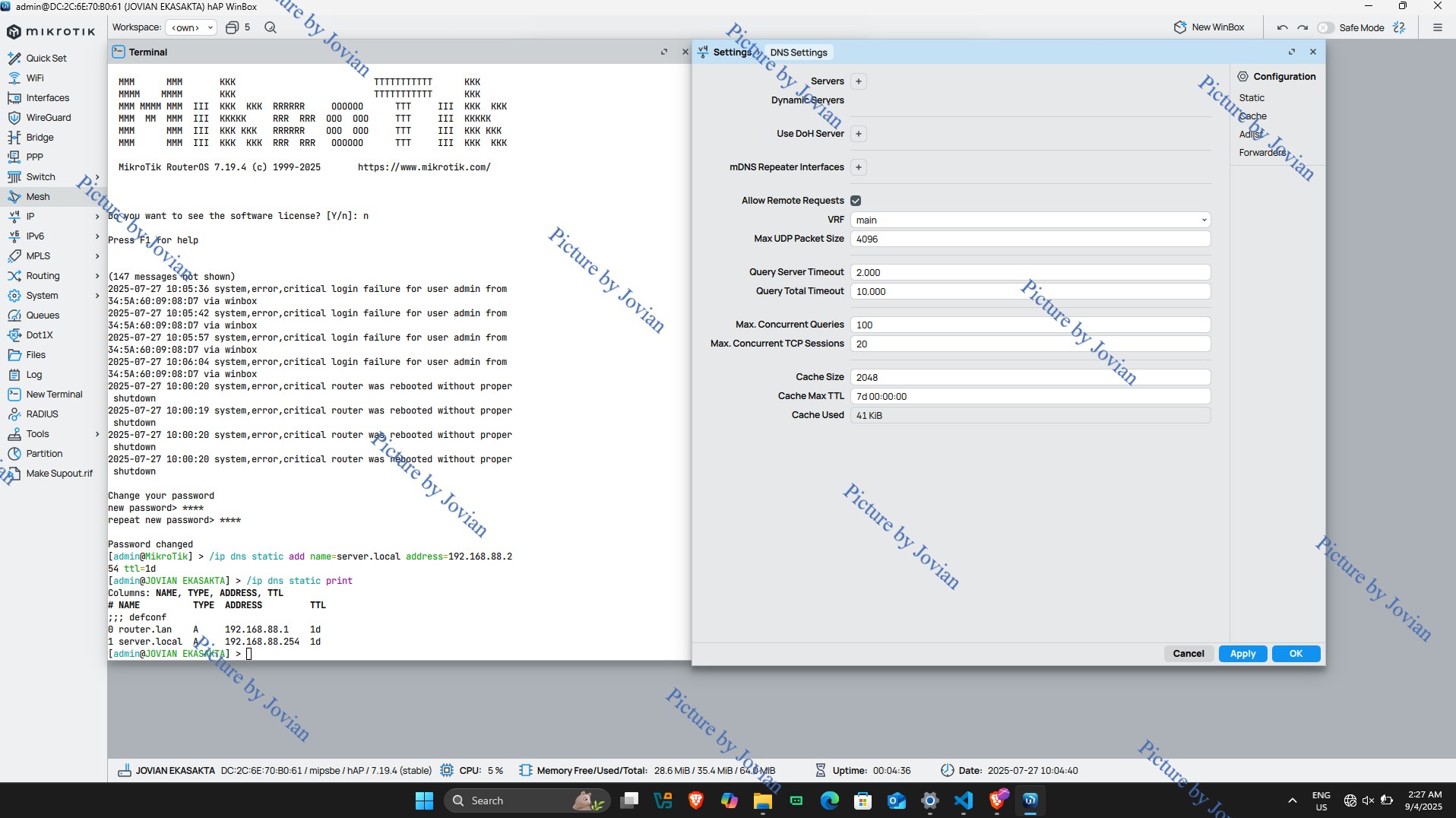Viewport: 1456px width, 818px height.
Task: Uncheck Allow Remote Requests checkbox
Action: 856,201
